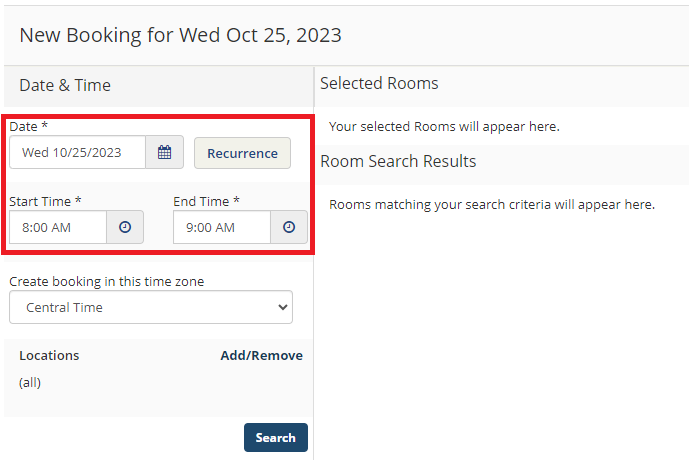The image size is (689, 460).
Task: Click the (all) locations text
Action: 30,382
